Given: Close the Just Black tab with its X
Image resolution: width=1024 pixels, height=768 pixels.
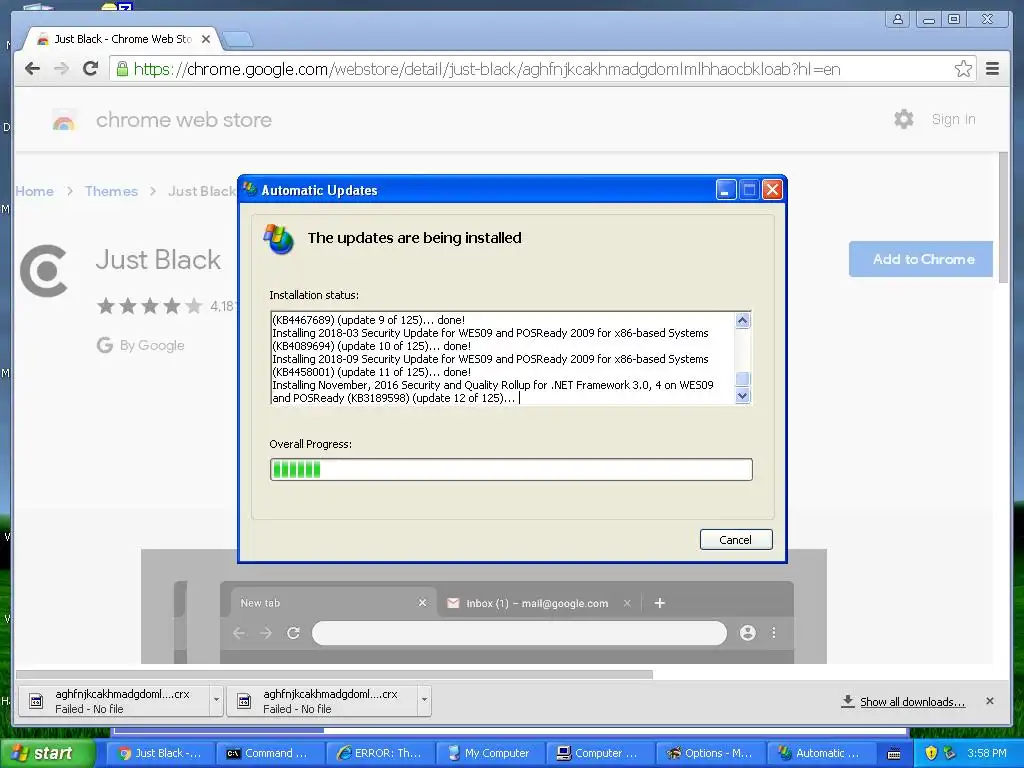Looking at the screenshot, I should (206, 39).
